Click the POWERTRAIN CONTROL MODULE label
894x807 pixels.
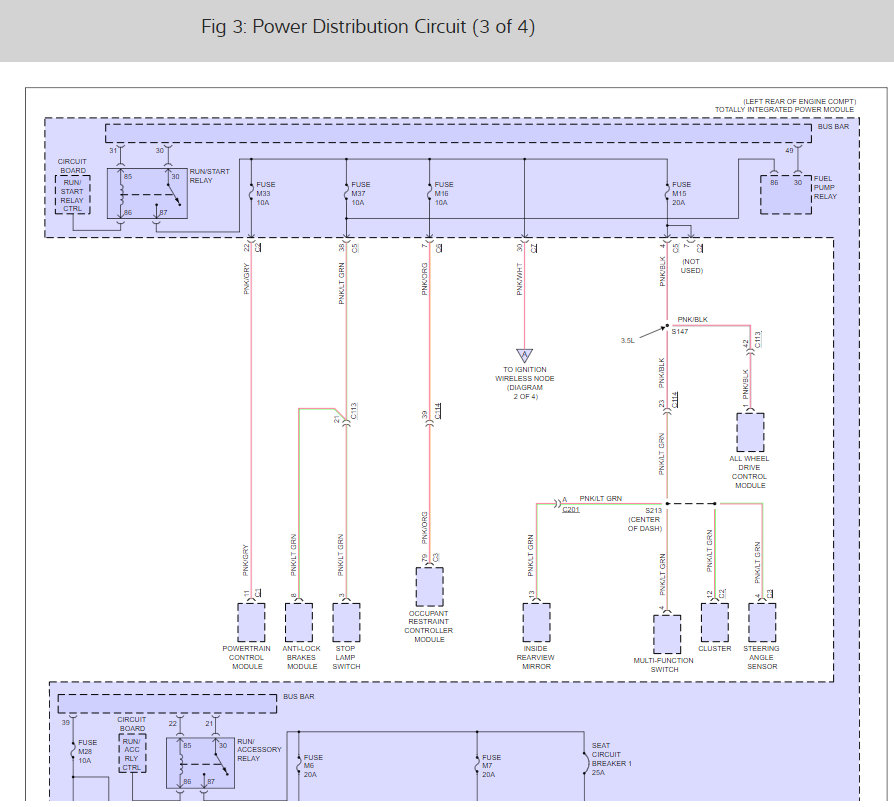coord(246,658)
